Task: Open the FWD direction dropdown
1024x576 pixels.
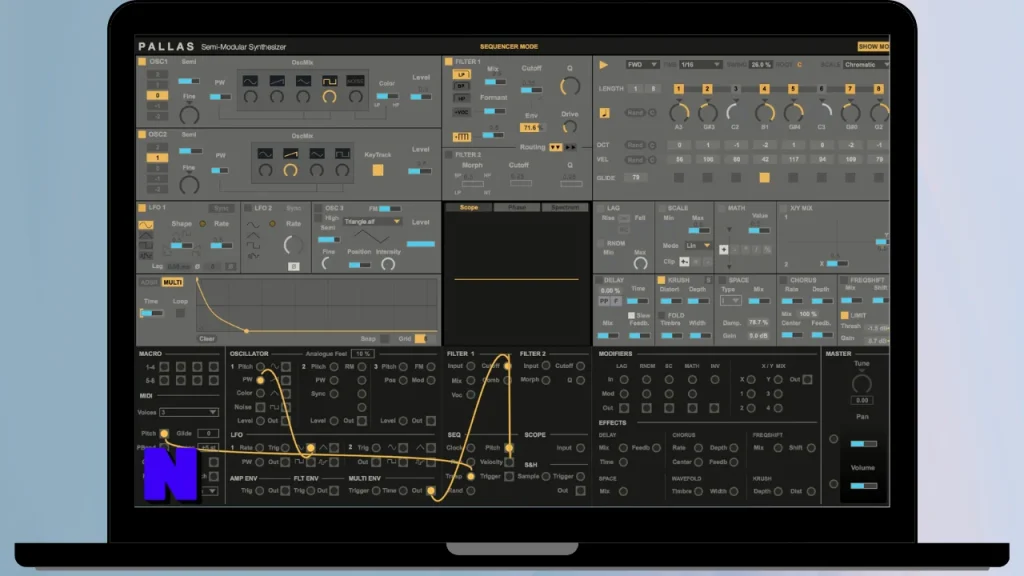Action: pyautogui.click(x=642, y=65)
